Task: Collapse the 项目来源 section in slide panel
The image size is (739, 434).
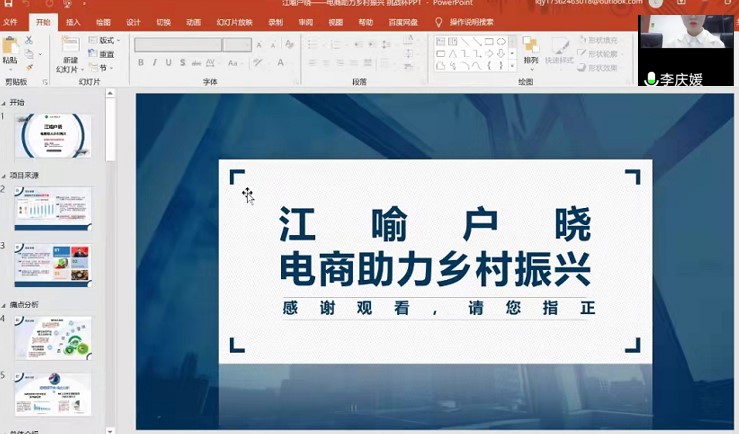Action: tap(4, 175)
